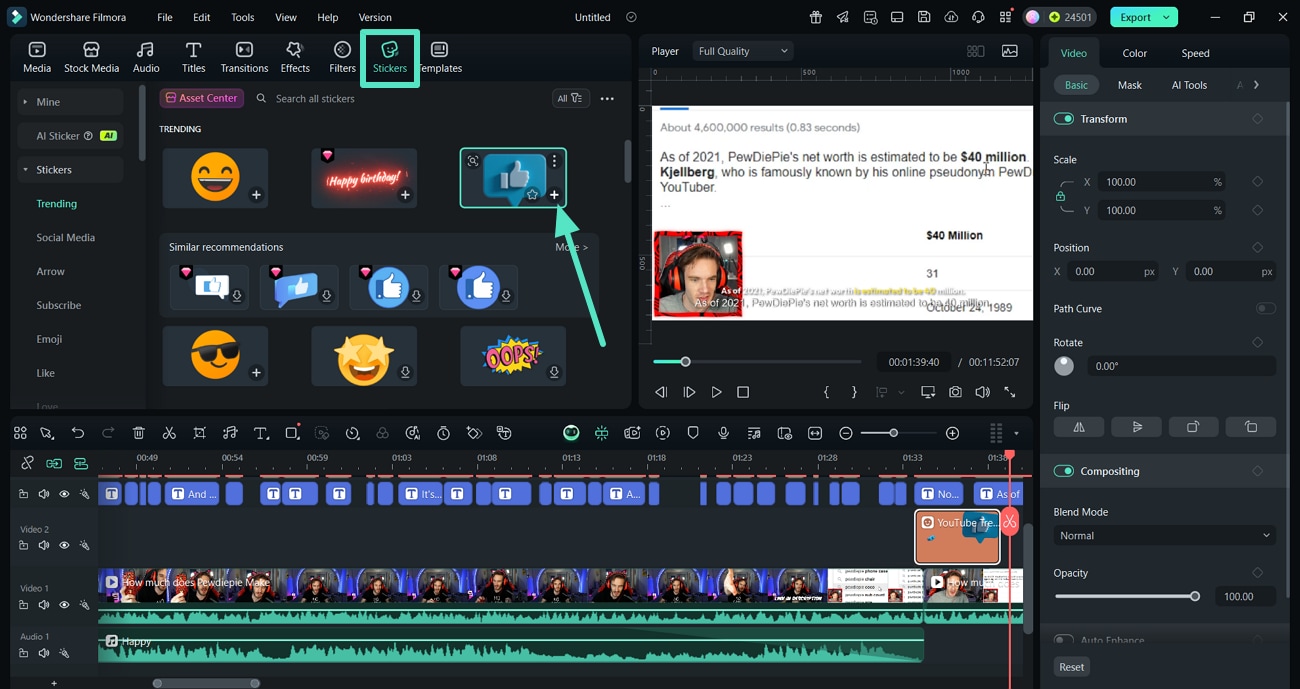Screen dimensions: 1300x689
Task: Open the Stock Media tab
Action: (x=91, y=57)
